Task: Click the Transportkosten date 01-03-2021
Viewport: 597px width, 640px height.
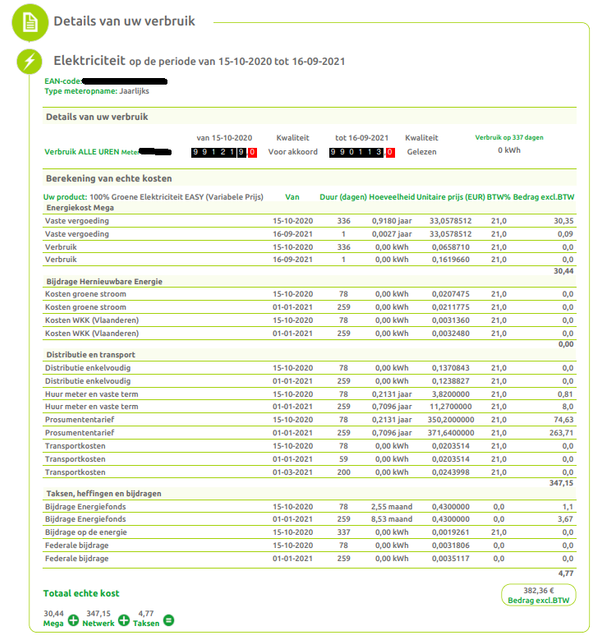Action: 293,472
